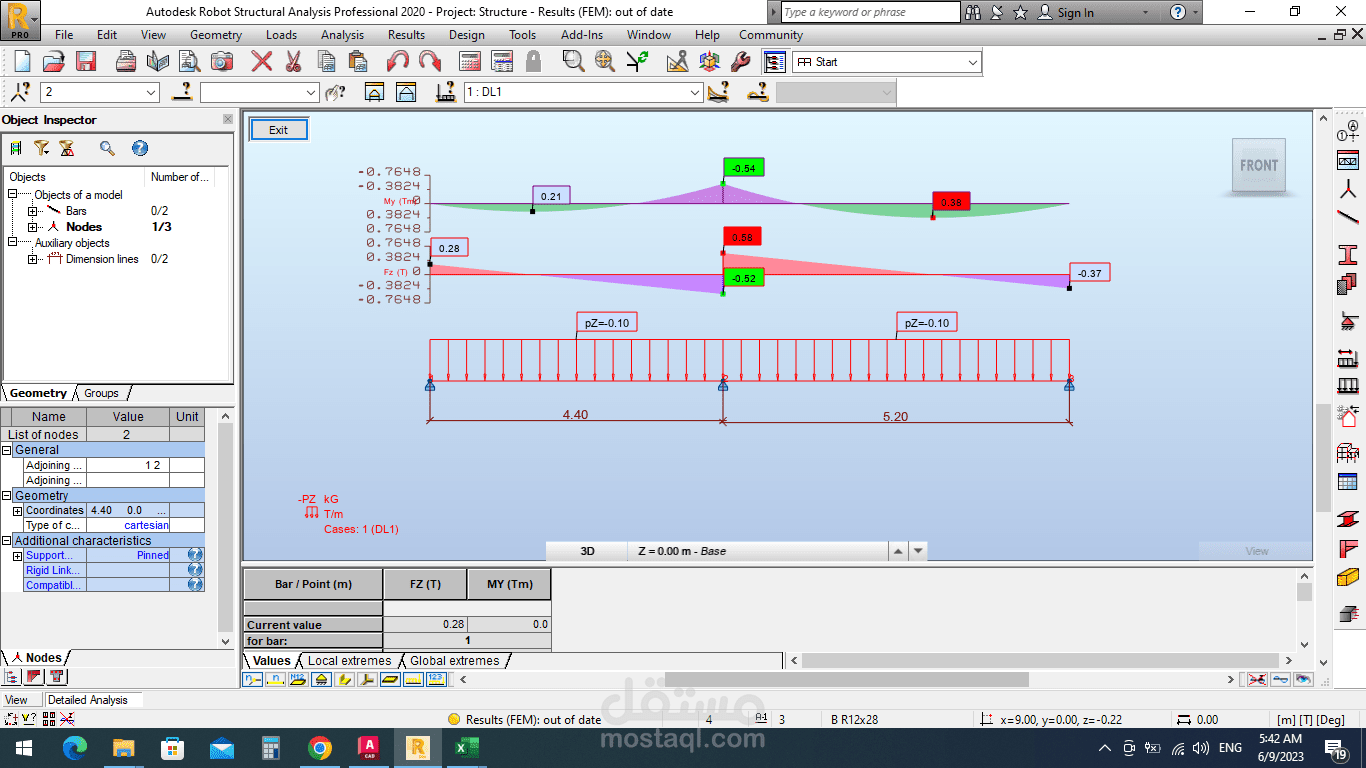Image resolution: width=1366 pixels, height=768 pixels.
Task: Redo the last undone action
Action: (x=429, y=61)
